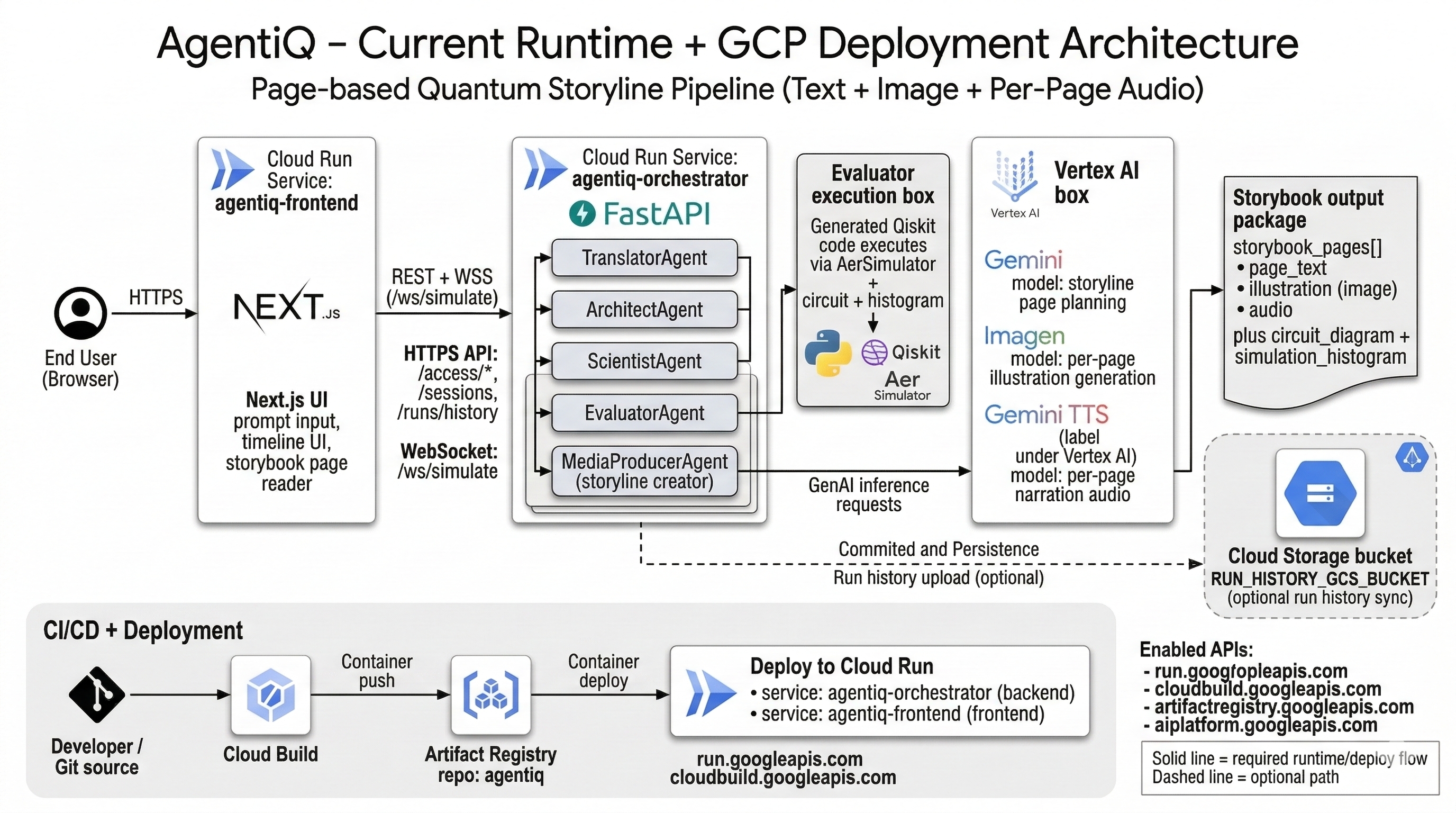
Task: Click the FastAPI lightning bolt logo
Action: point(581,214)
